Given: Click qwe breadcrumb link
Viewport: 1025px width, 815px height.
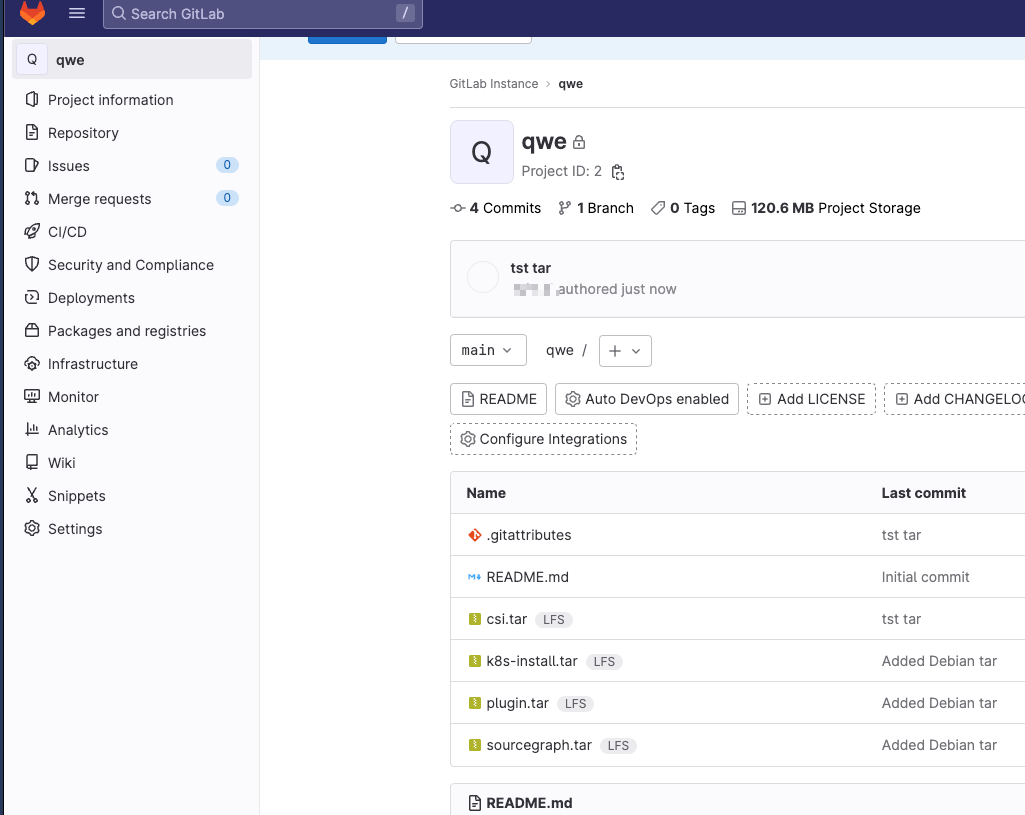Looking at the screenshot, I should pos(570,84).
